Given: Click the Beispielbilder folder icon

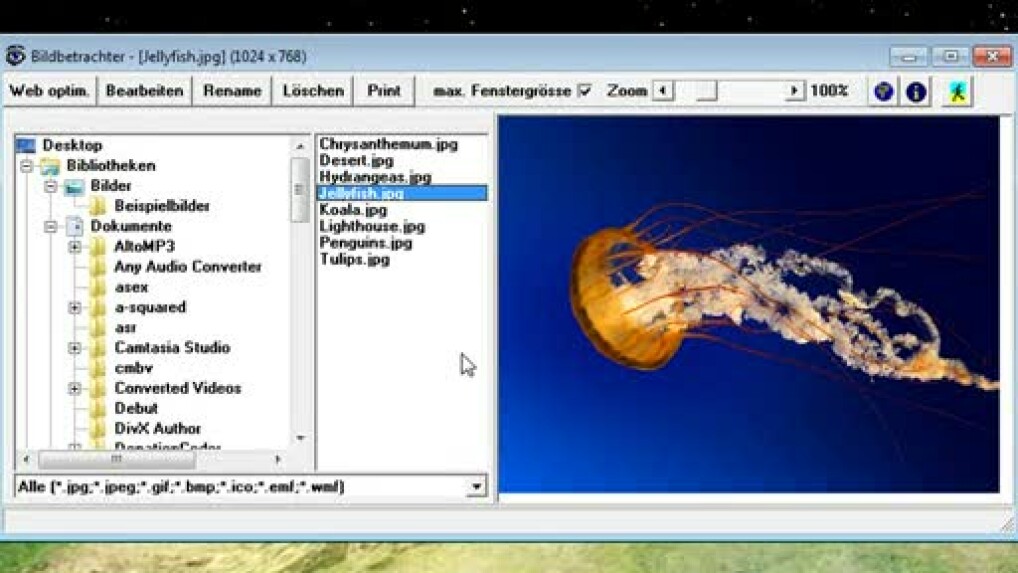Looking at the screenshot, I should [x=98, y=206].
